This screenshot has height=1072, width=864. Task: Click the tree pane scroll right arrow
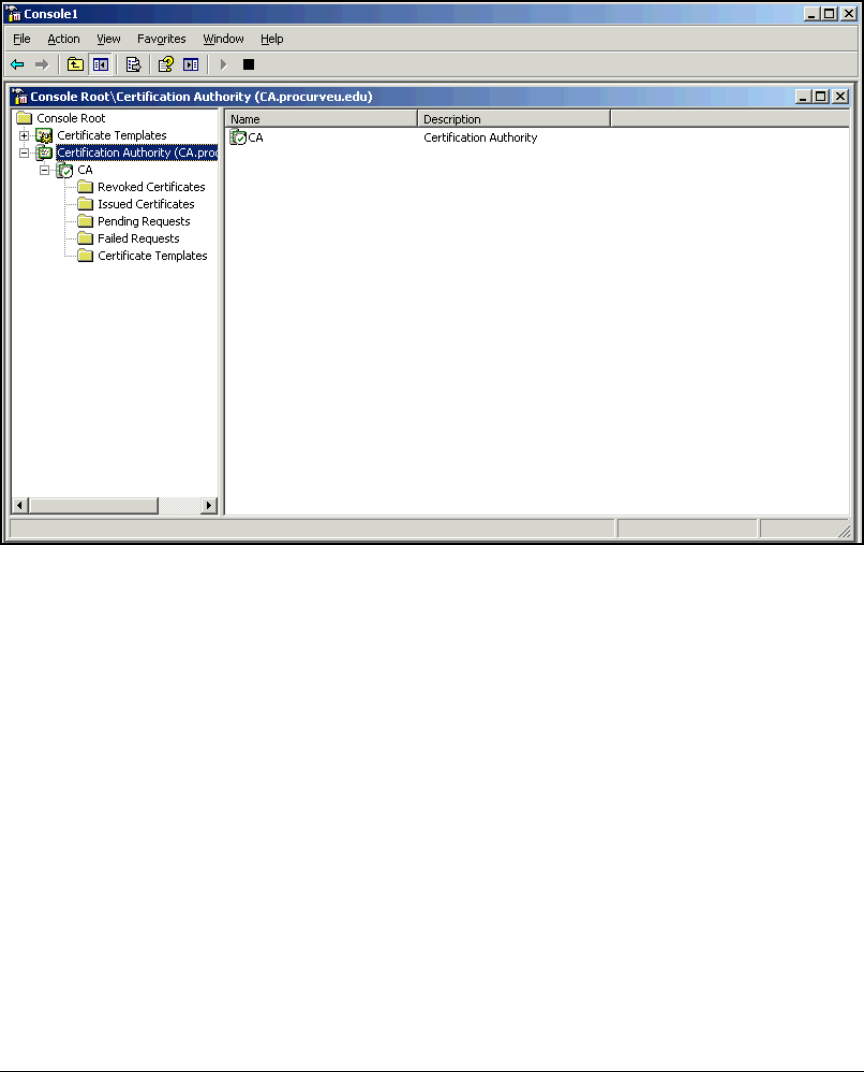coord(209,505)
